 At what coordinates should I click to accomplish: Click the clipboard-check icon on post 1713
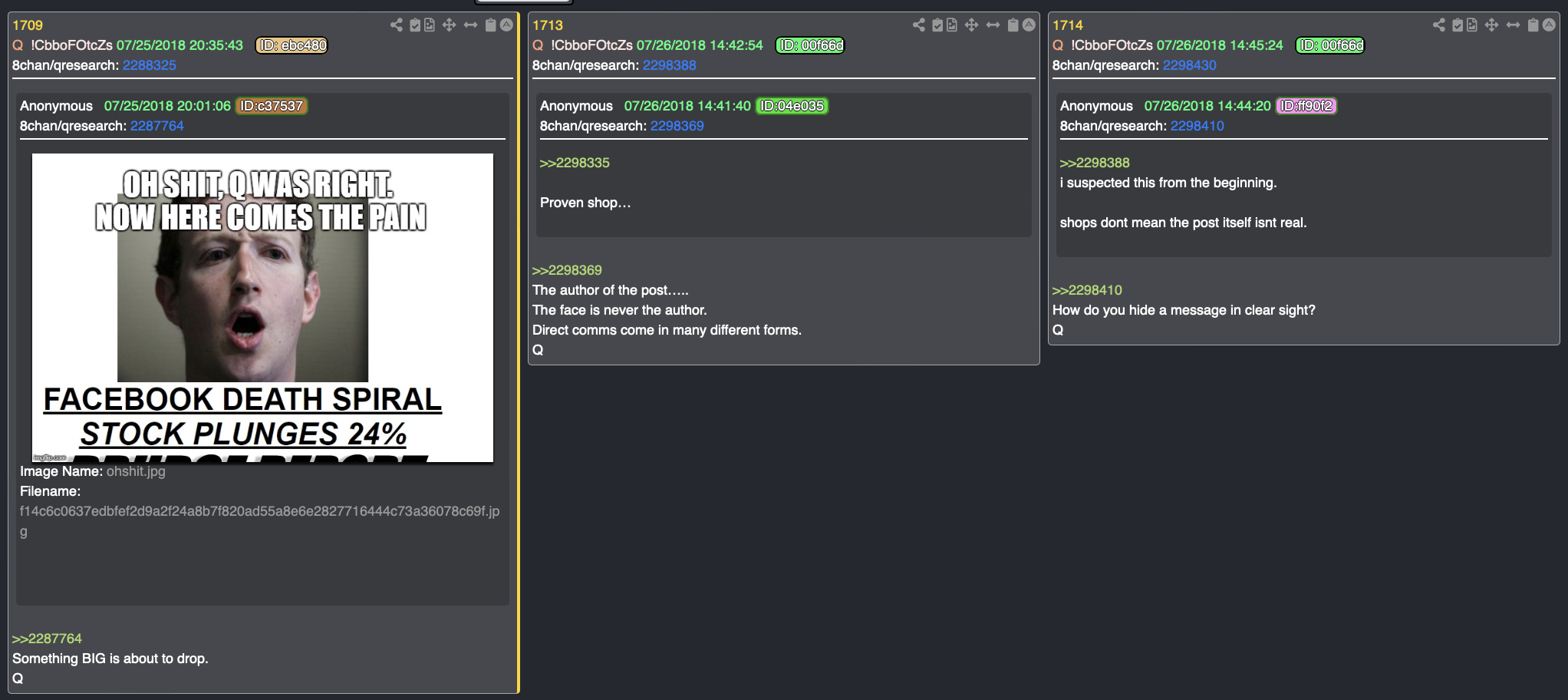click(937, 25)
